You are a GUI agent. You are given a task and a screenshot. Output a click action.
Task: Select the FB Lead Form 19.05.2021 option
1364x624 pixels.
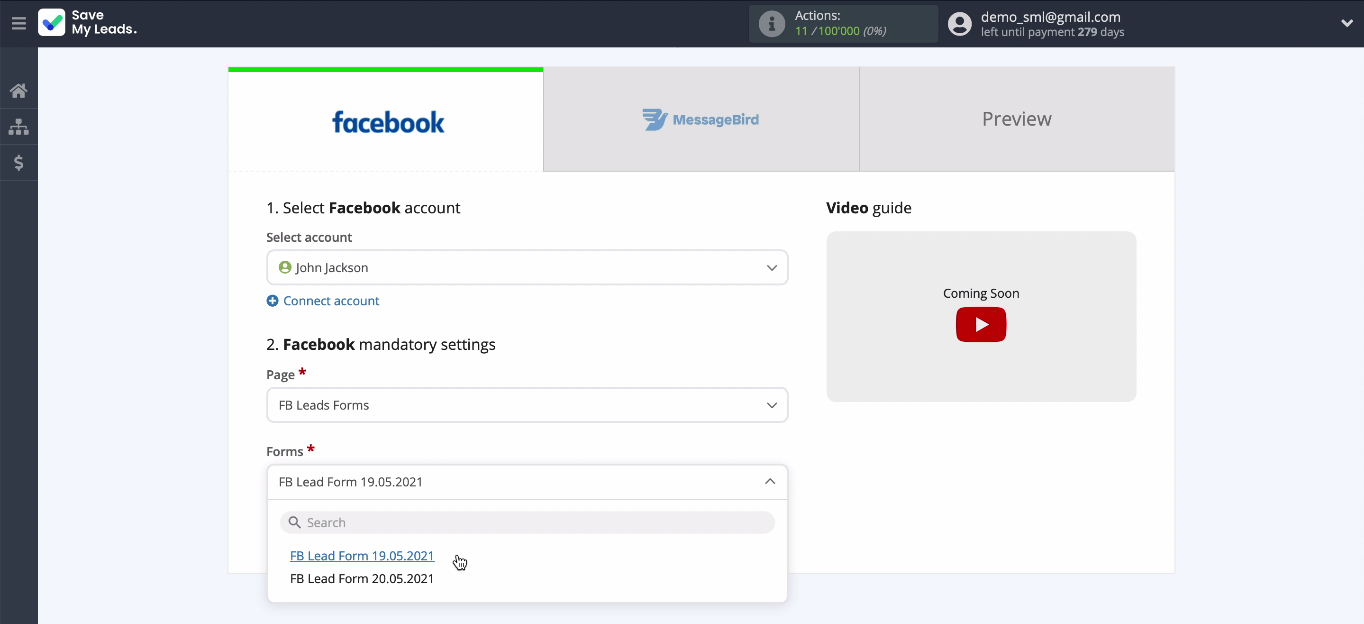(362, 556)
